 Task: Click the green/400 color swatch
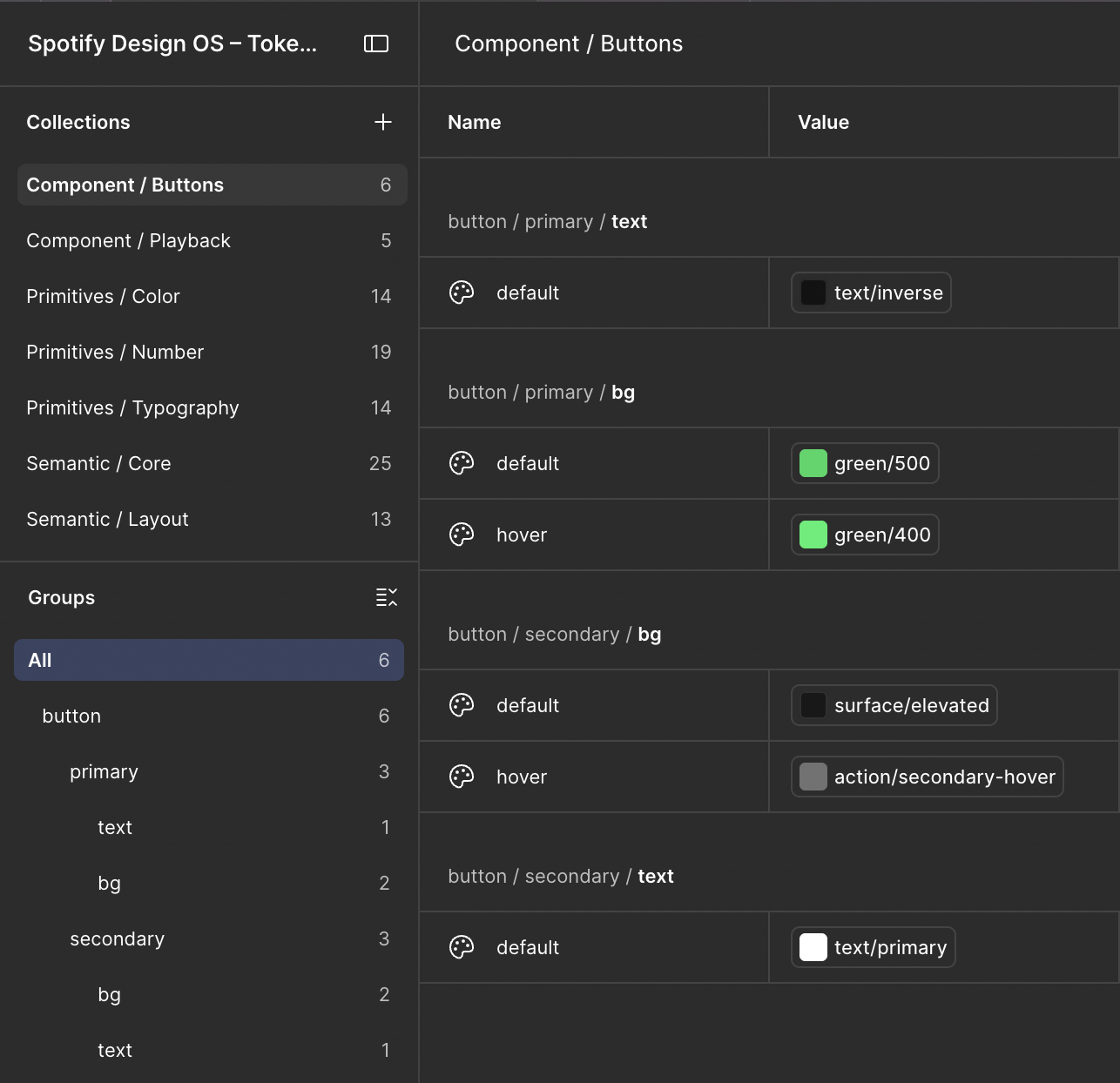click(813, 535)
